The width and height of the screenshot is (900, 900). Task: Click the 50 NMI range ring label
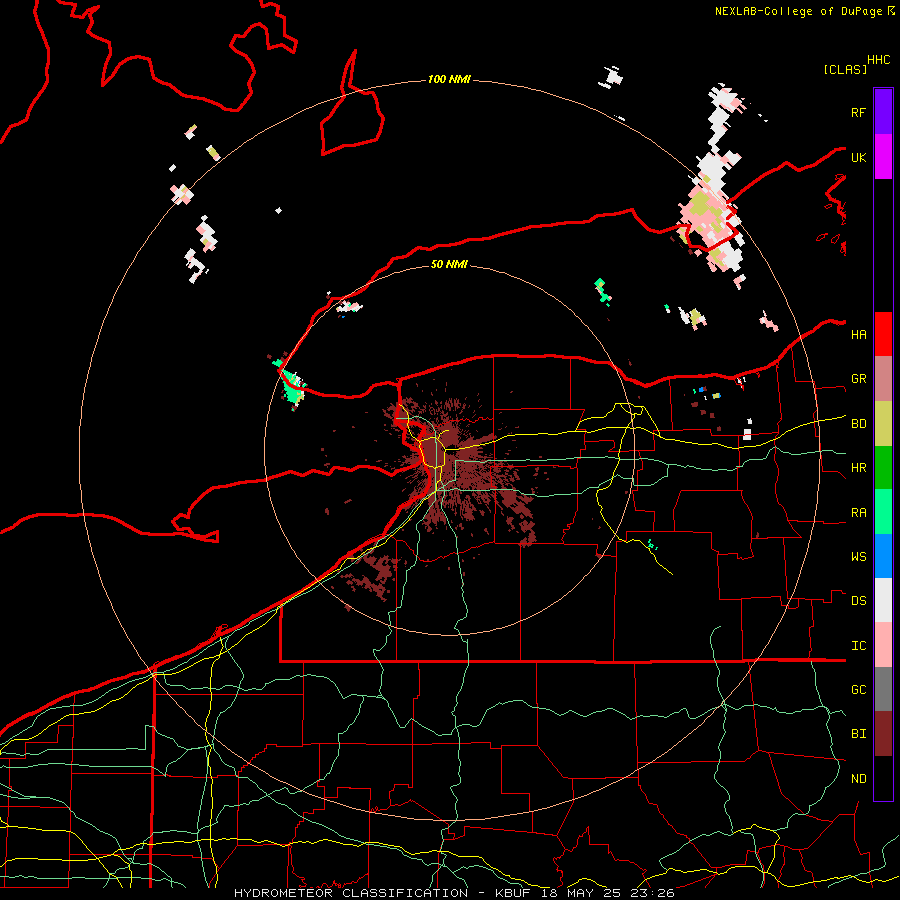pyautogui.click(x=449, y=264)
